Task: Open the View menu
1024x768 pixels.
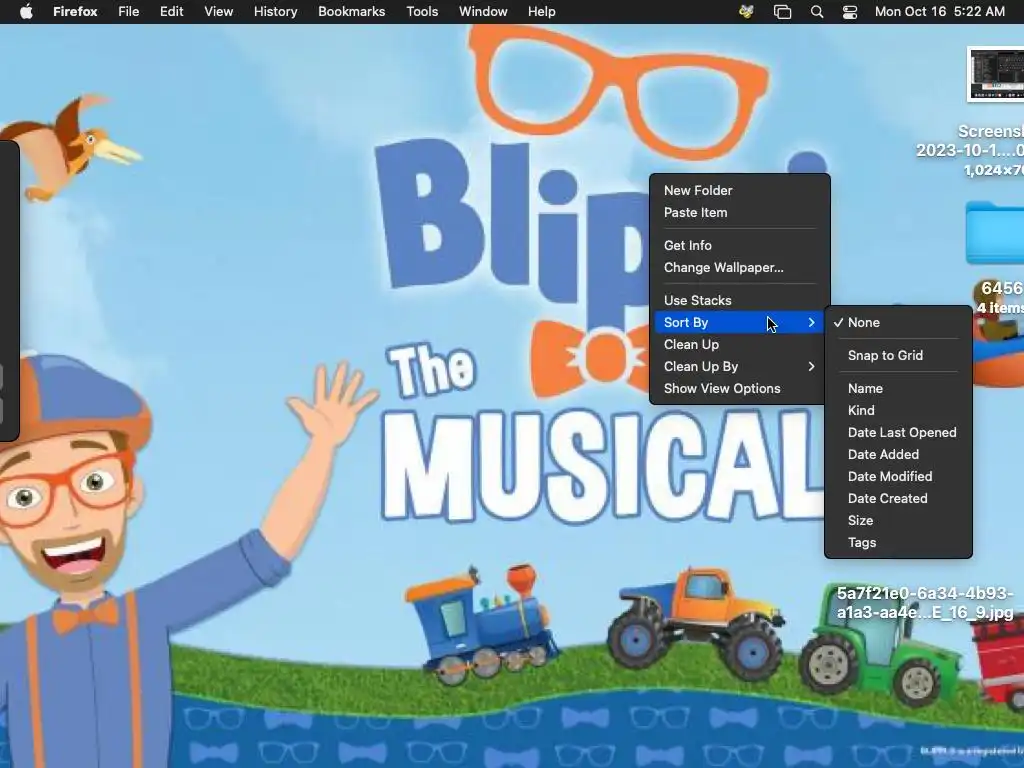Action: (x=219, y=12)
